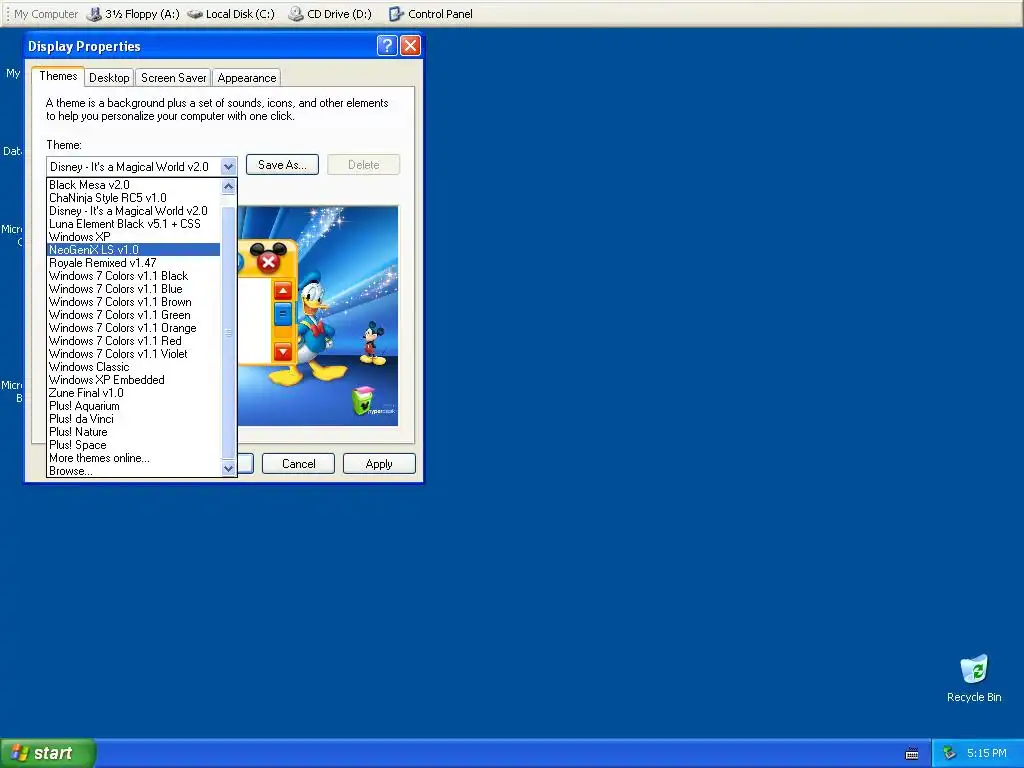
Task: Close the Display Properties dialog
Action: pos(410,46)
